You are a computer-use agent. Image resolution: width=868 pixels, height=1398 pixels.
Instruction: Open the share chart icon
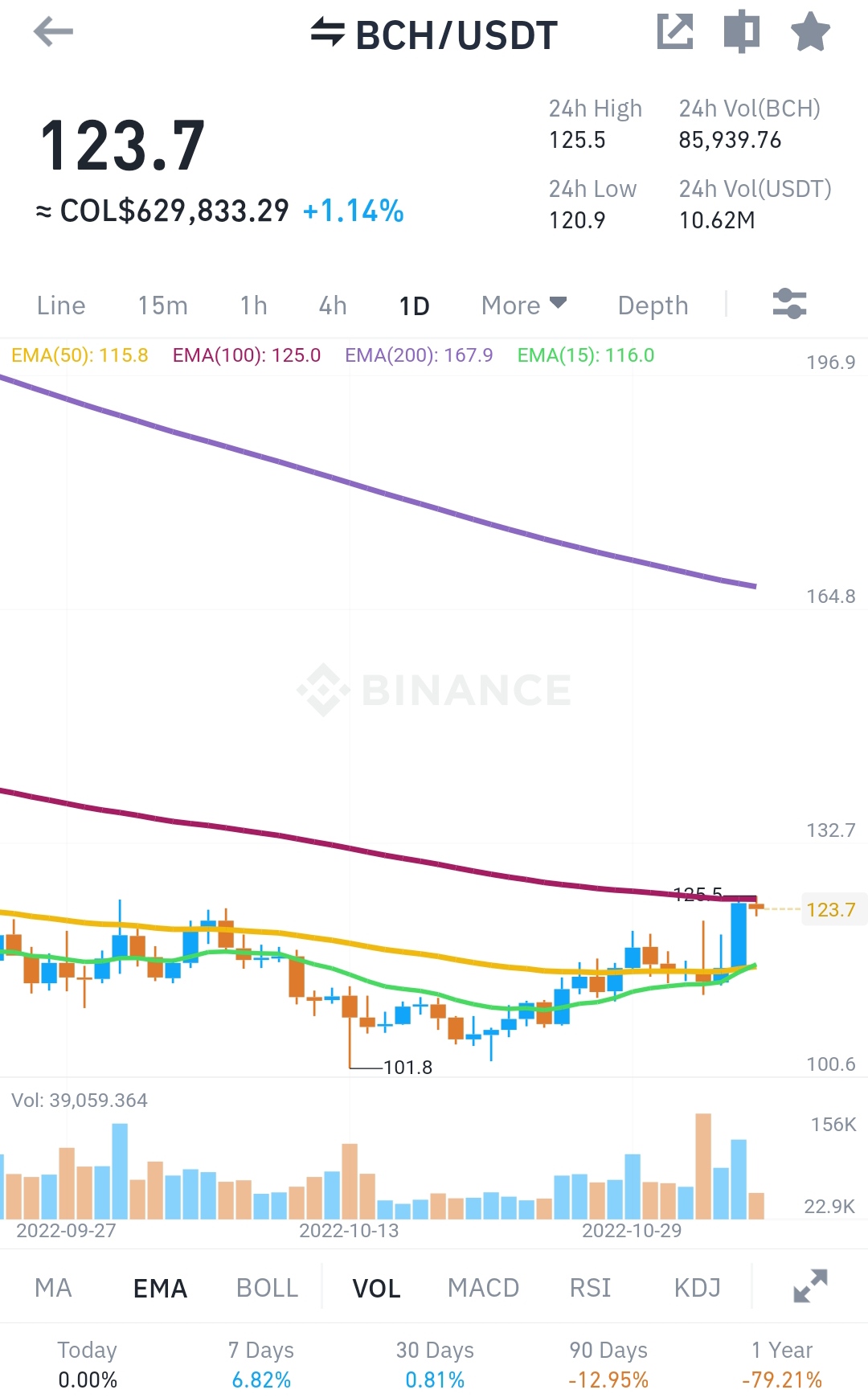(675, 32)
